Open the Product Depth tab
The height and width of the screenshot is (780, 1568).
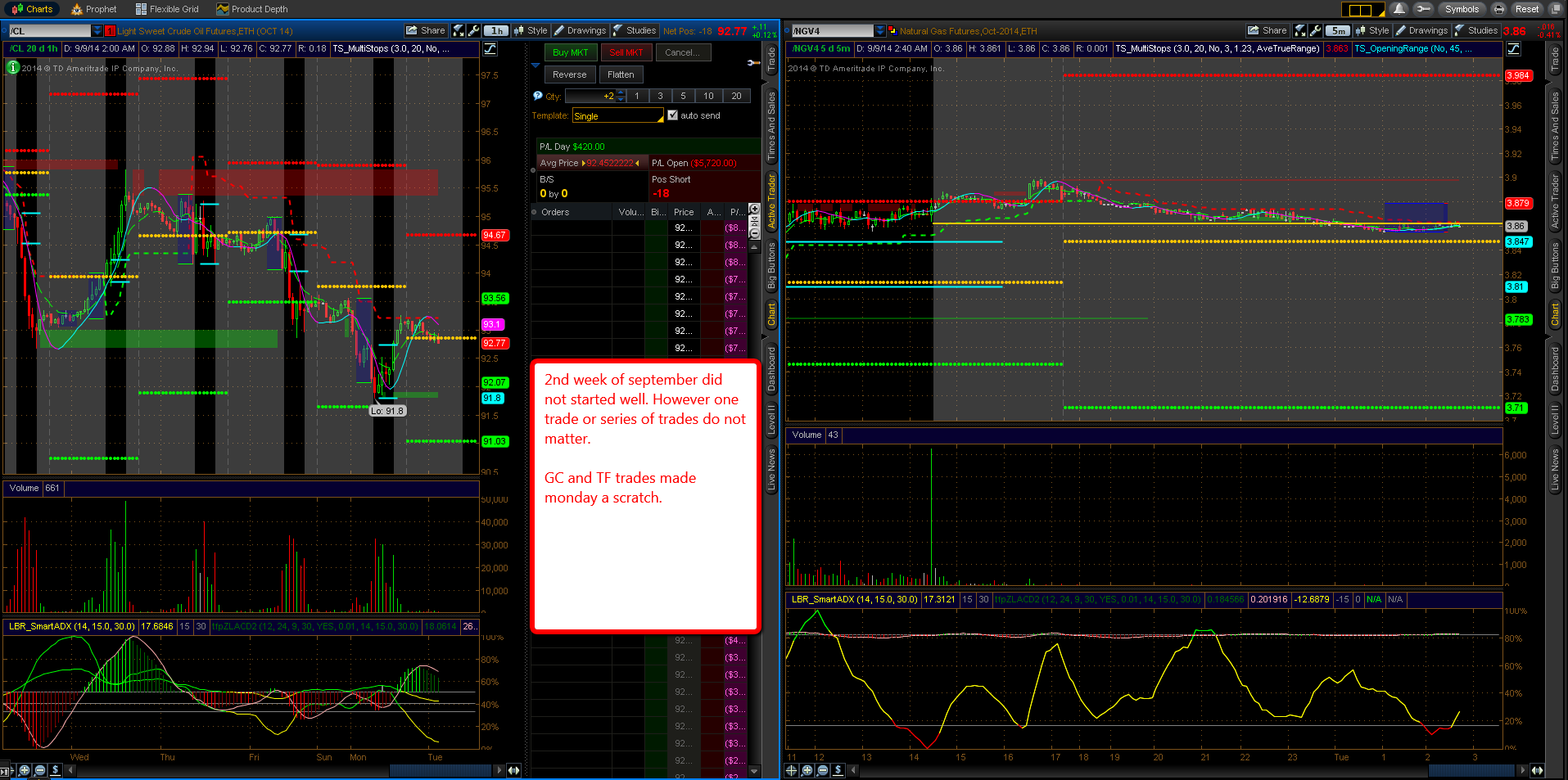[x=252, y=9]
